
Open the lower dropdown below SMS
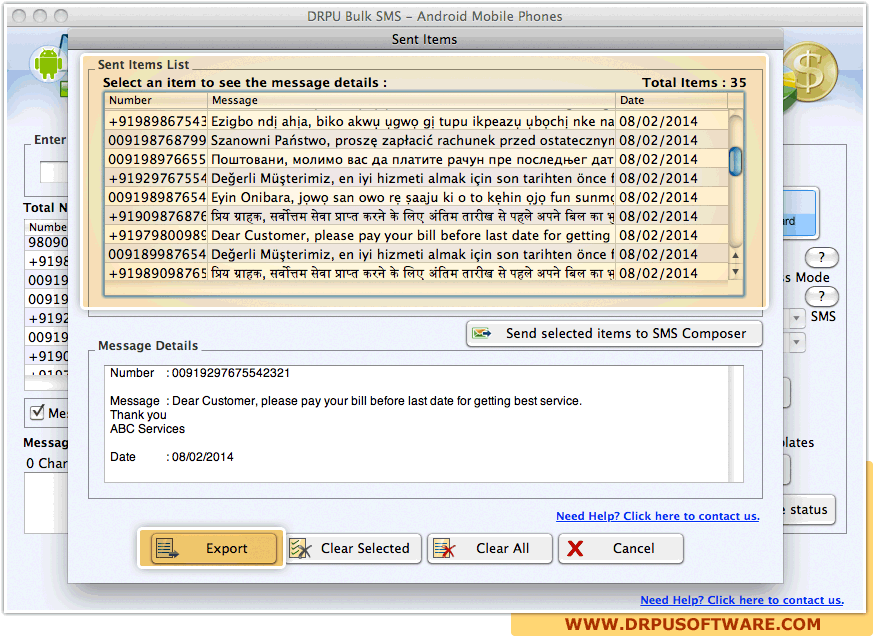[796, 342]
